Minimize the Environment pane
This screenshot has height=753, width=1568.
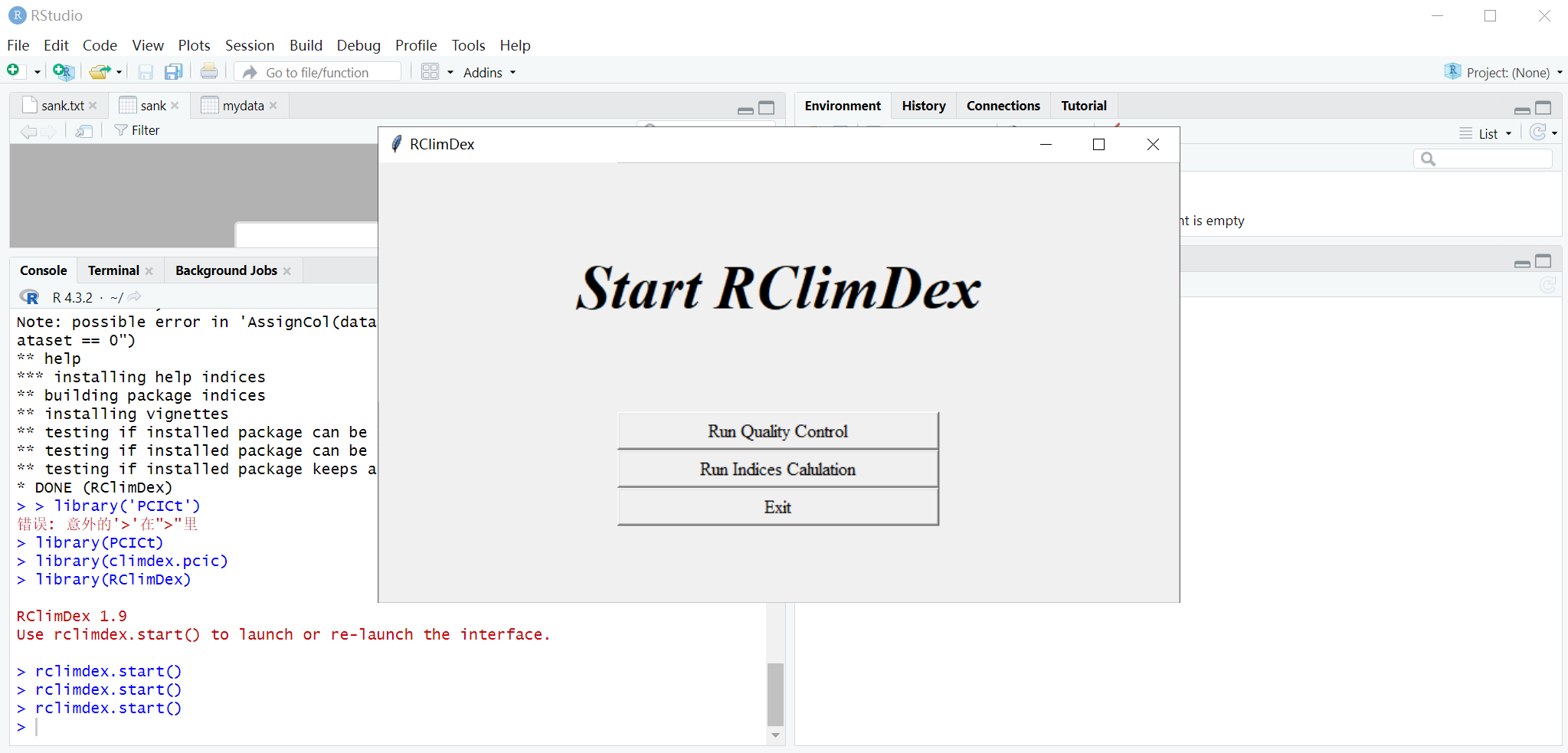(1523, 110)
